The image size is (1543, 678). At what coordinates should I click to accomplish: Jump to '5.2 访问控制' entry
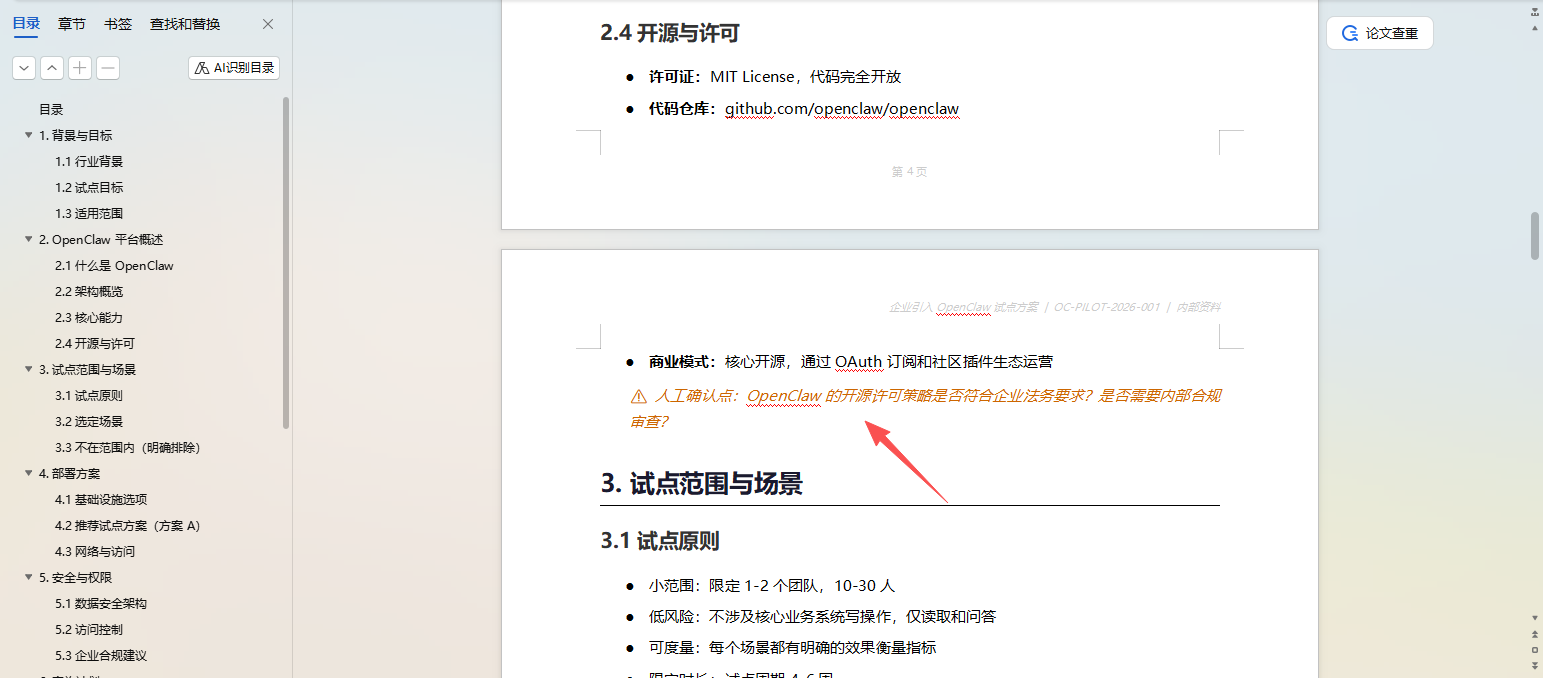coord(89,630)
